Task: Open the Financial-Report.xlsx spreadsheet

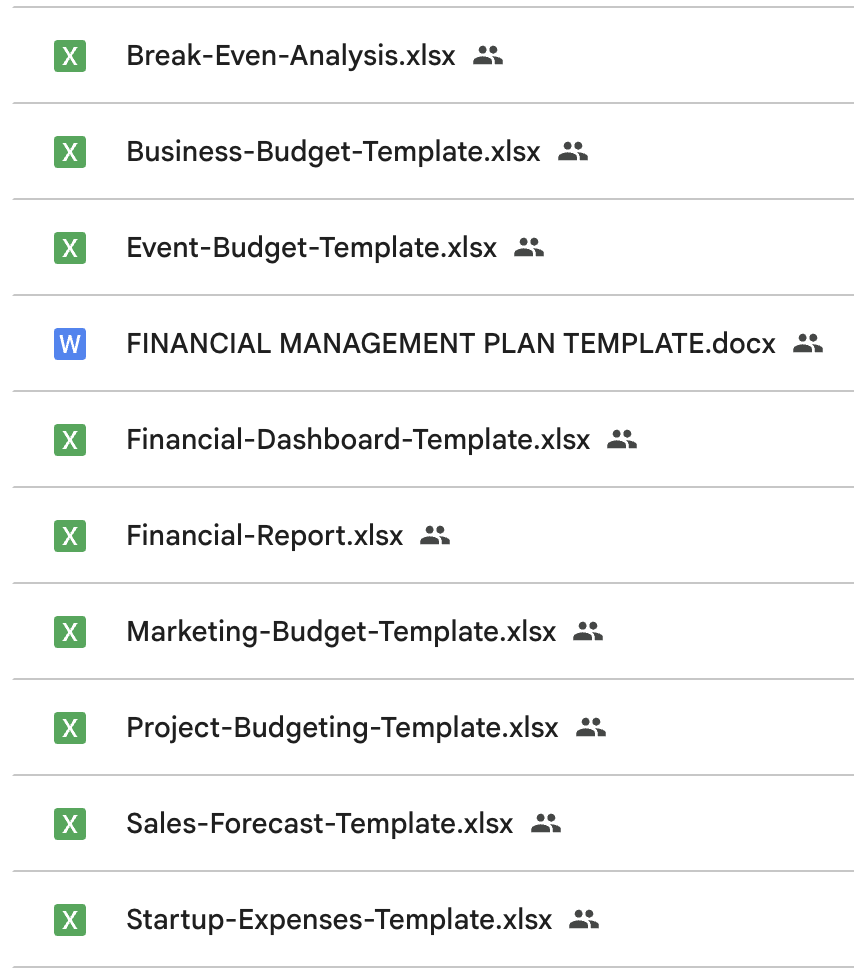Action: coord(264,536)
